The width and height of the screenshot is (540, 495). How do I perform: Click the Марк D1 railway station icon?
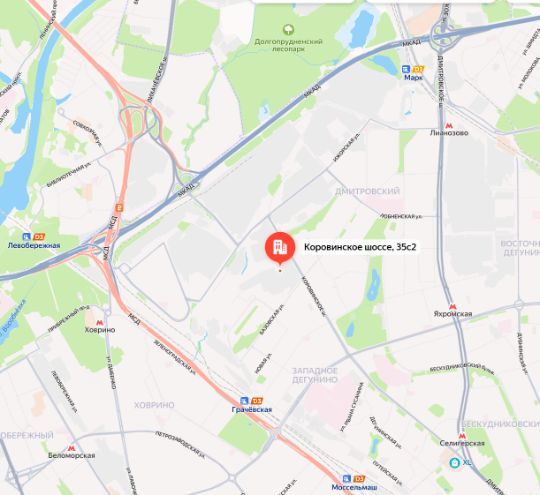pyautogui.click(x=413, y=69)
